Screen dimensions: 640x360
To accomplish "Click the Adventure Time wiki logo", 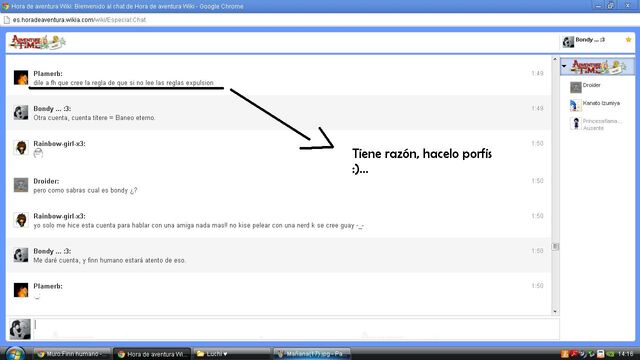I will click(x=38, y=42).
